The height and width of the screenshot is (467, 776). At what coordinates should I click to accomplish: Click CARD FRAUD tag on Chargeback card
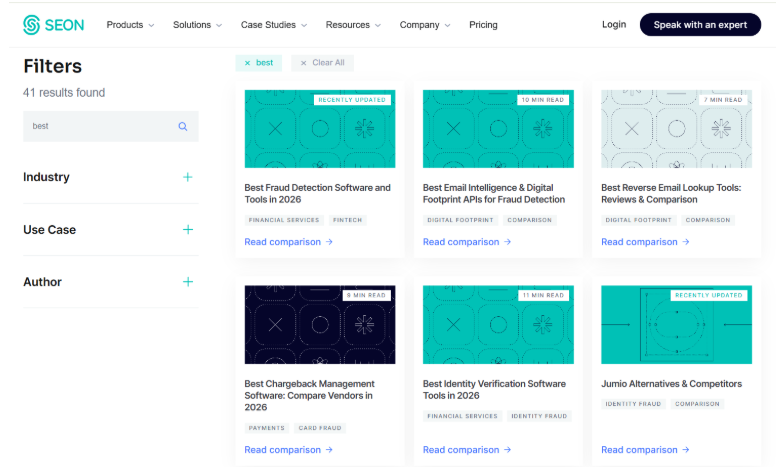coord(320,428)
